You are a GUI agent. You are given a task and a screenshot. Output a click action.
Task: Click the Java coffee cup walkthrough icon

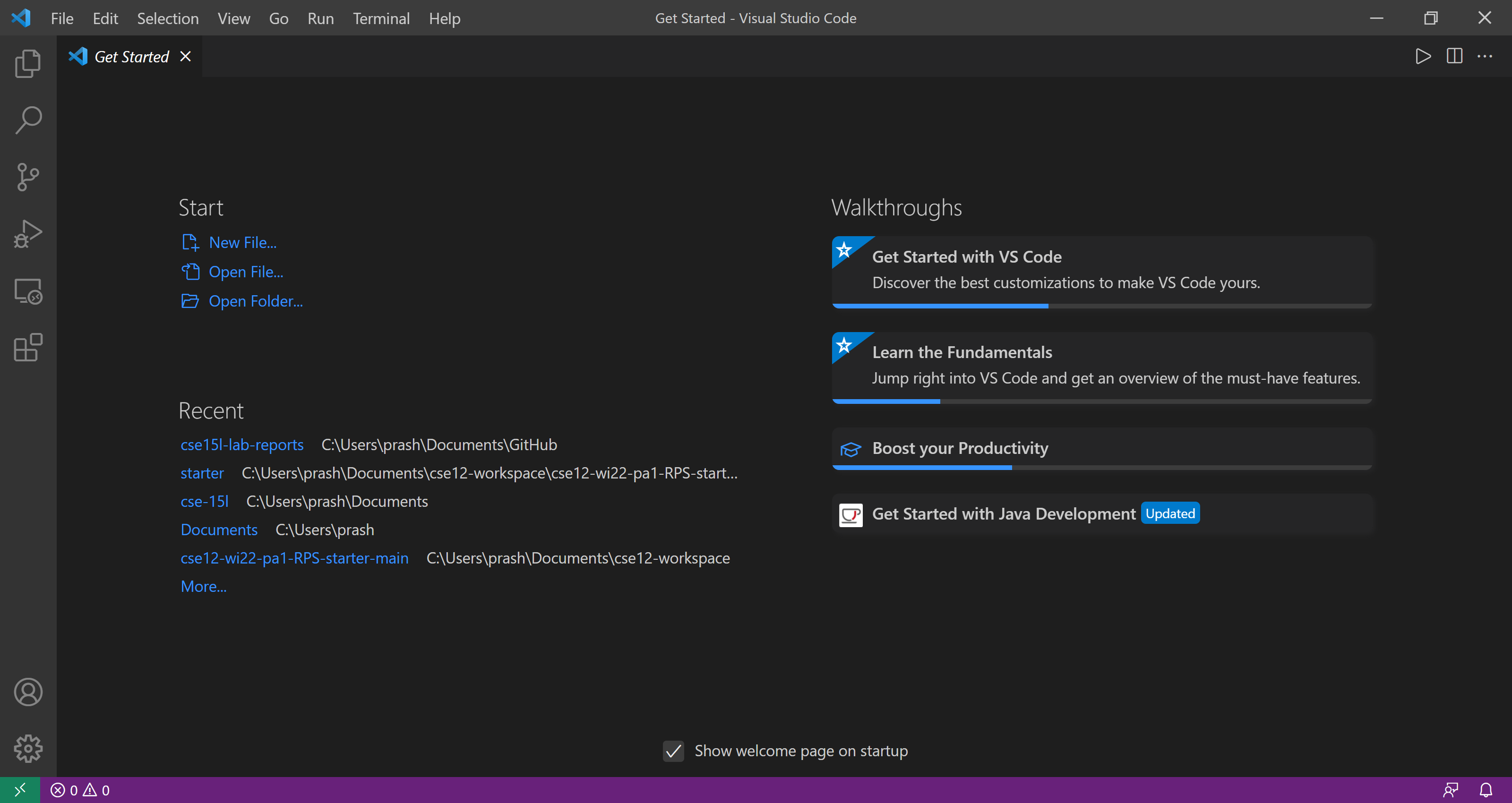(850, 515)
